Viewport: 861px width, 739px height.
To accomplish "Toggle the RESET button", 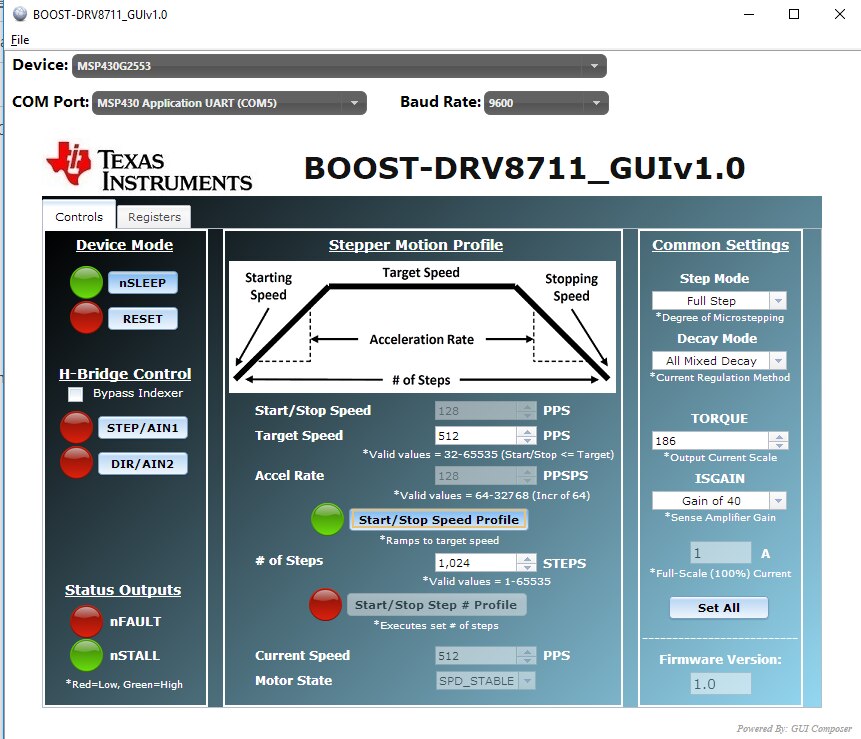I will click(143, 318).
